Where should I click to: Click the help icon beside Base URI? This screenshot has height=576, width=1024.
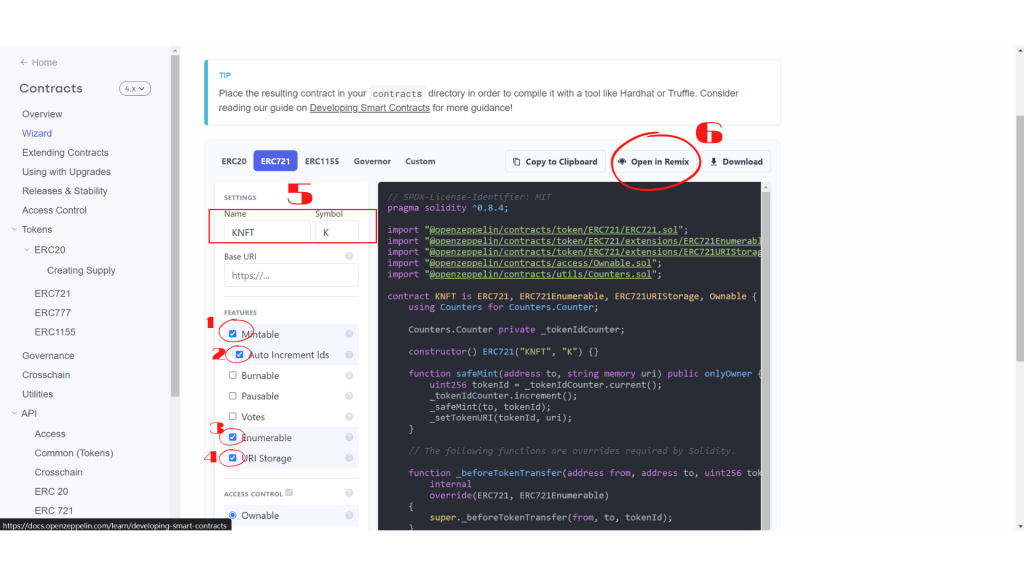pyautogui.click(x=349, y=256)
